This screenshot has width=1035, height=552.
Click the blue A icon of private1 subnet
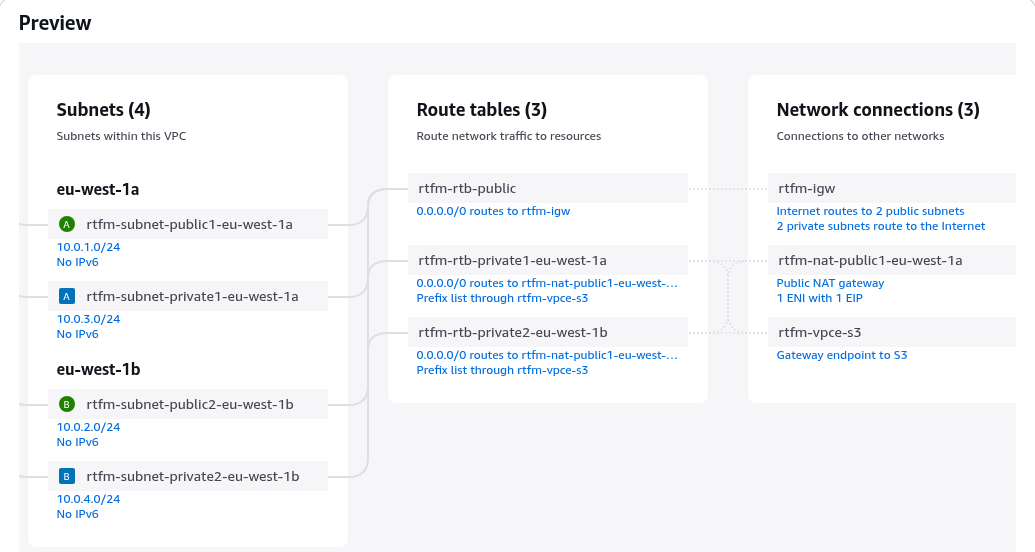[67, 296]
